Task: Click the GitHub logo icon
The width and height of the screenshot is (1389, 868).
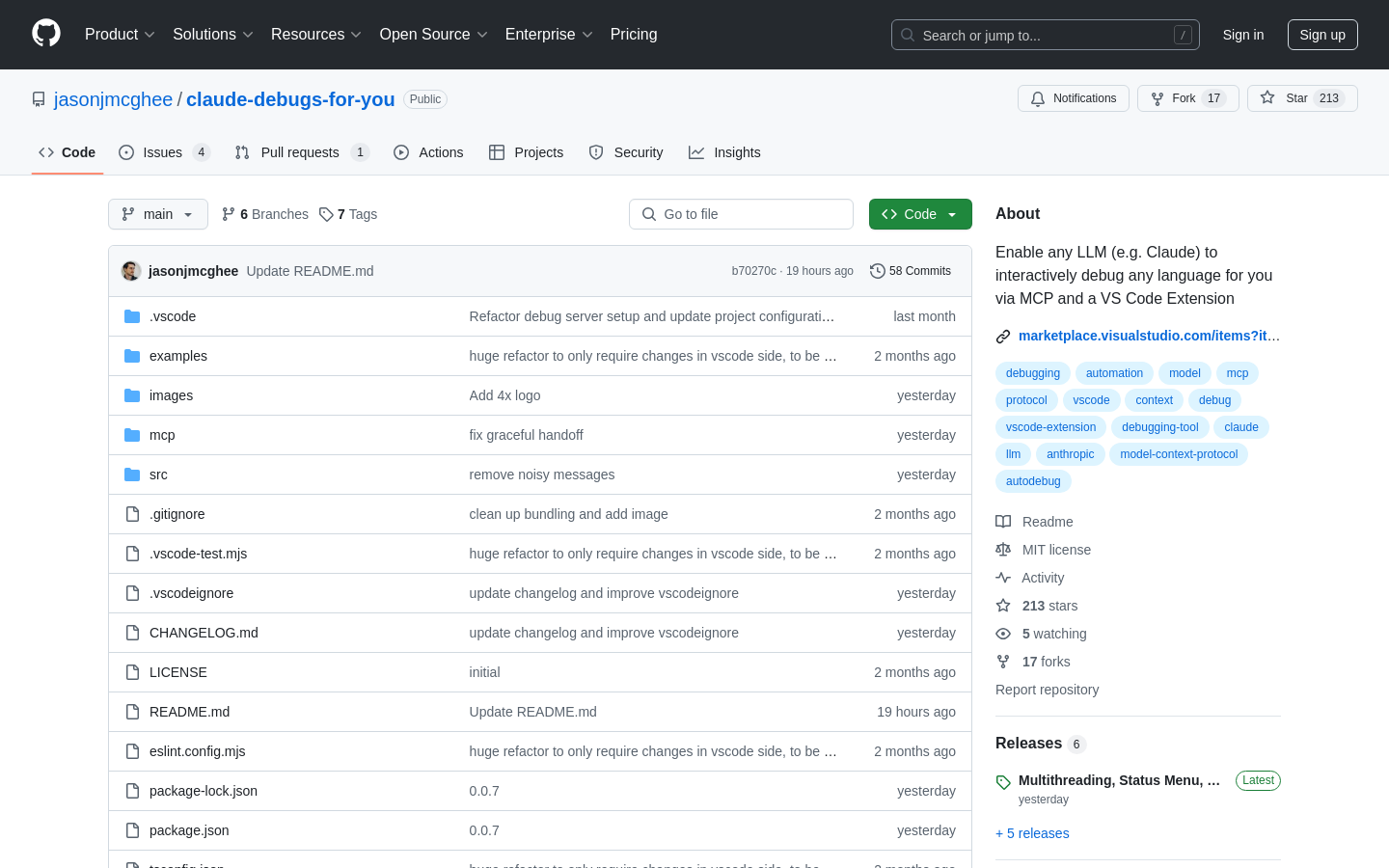Action: (x=46, y=34)
